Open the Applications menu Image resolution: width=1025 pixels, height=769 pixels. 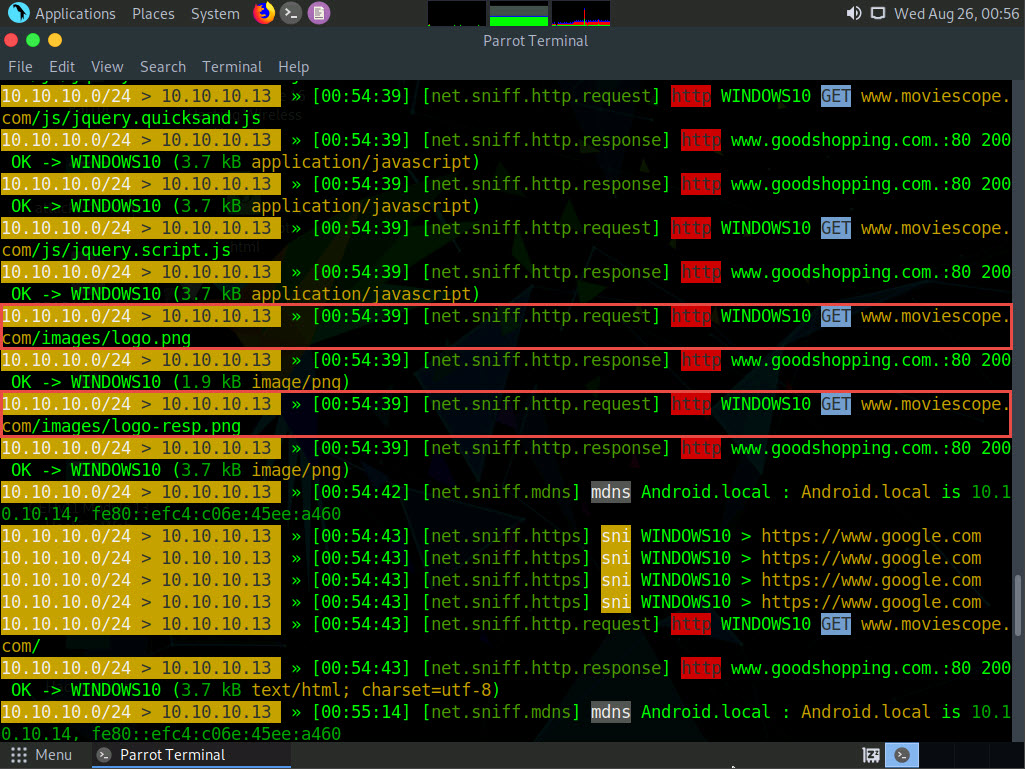75,14
